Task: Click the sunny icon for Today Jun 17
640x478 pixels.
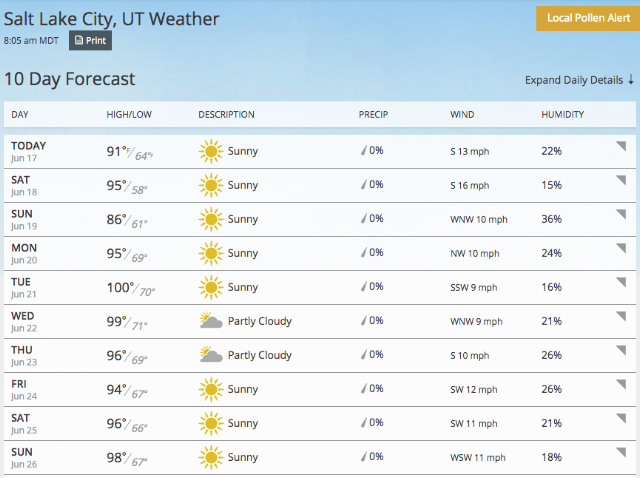Action: pyautogui.click(x=211, y=151)
